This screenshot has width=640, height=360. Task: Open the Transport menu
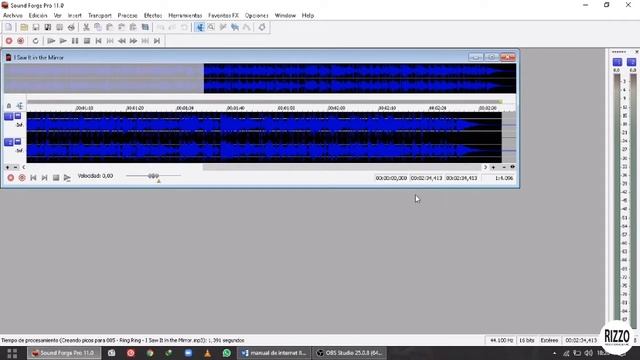coord(100,16)
